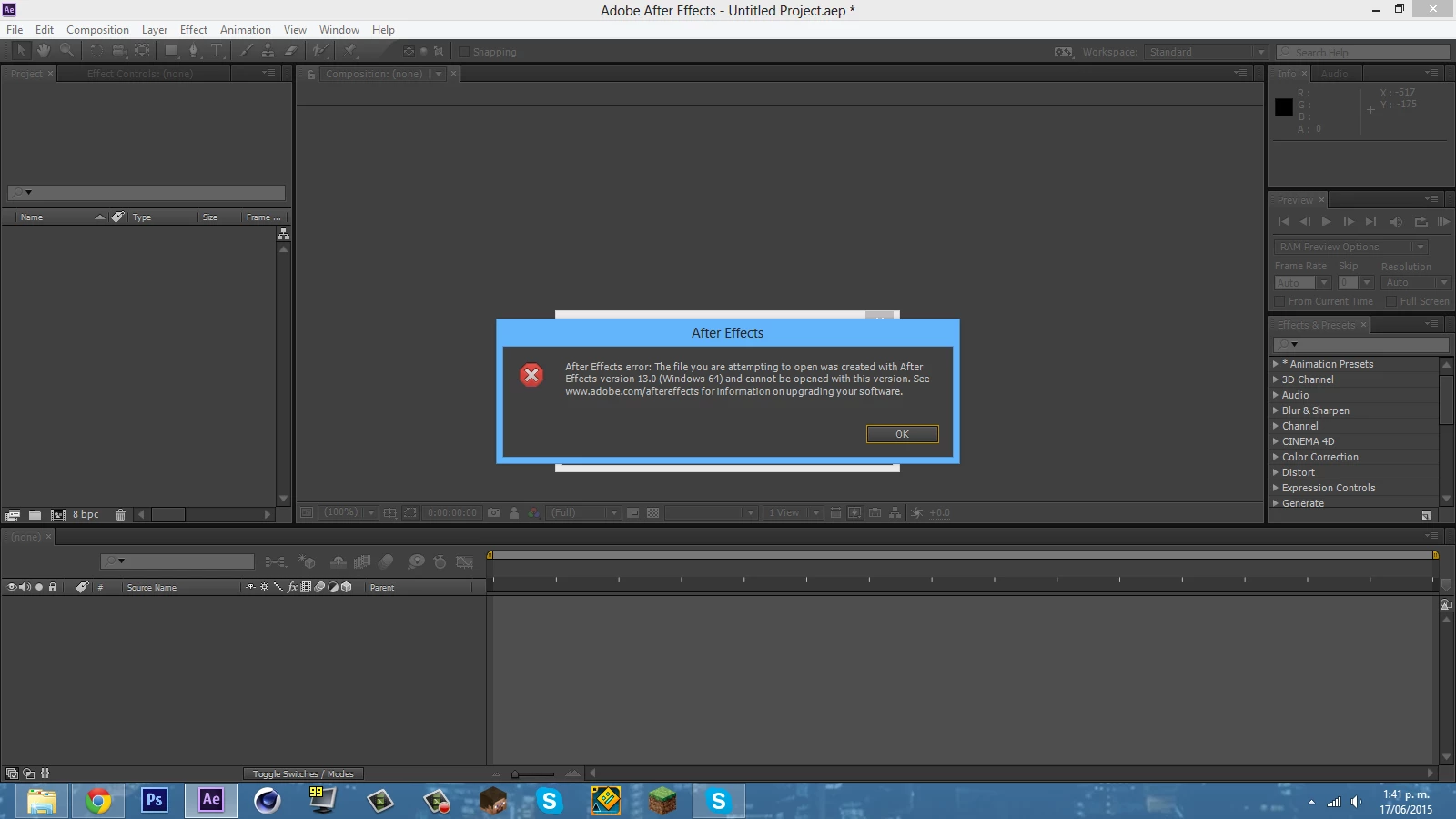Select the Unified Camera tool
1456x819 pixels.
pos(119,51)
